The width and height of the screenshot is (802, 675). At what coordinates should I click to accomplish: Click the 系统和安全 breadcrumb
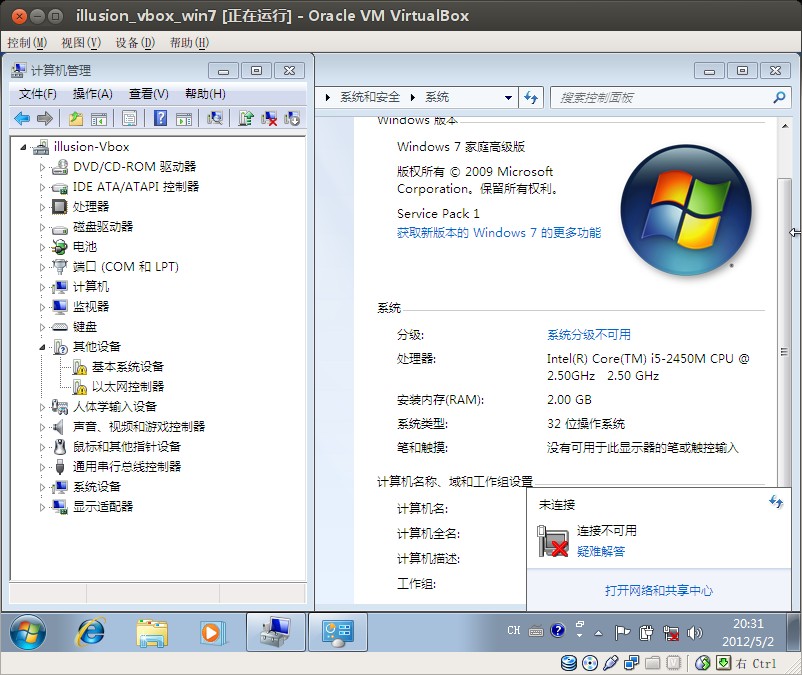(370, 97)
